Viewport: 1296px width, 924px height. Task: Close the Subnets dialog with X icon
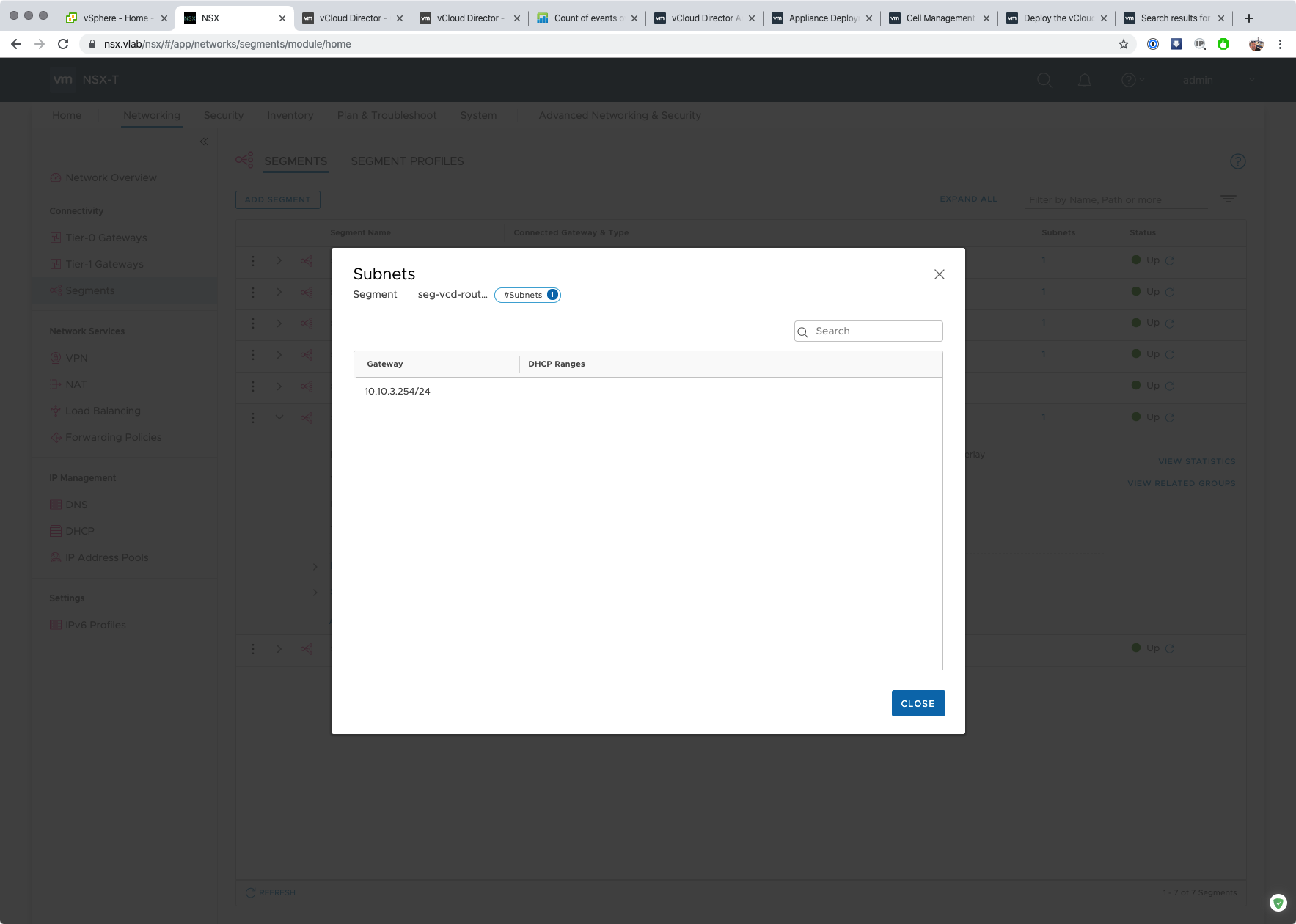coord(939,274)
